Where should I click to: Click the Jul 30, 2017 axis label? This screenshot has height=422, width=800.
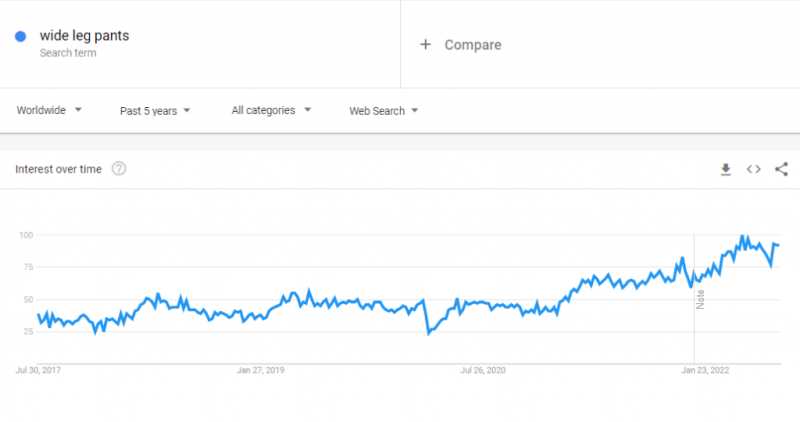point(37,370)
